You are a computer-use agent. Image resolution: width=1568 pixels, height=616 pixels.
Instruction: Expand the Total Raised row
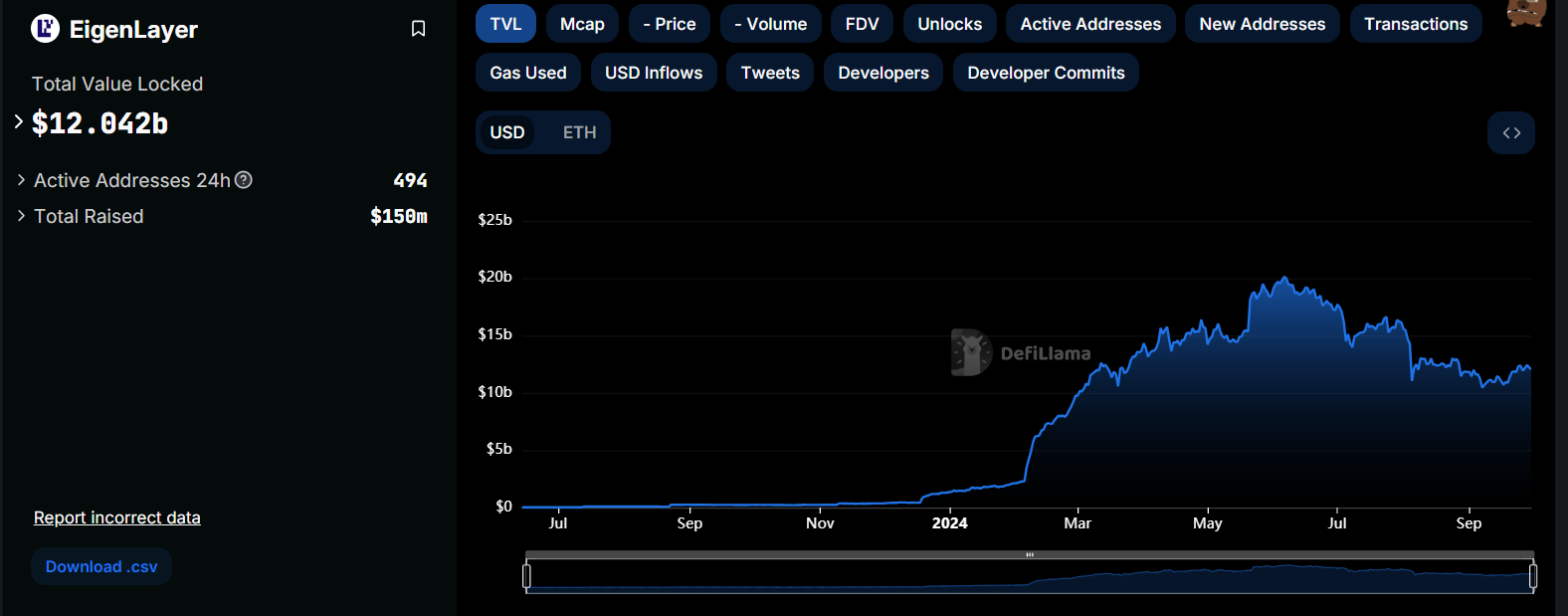tap(22, 216)
